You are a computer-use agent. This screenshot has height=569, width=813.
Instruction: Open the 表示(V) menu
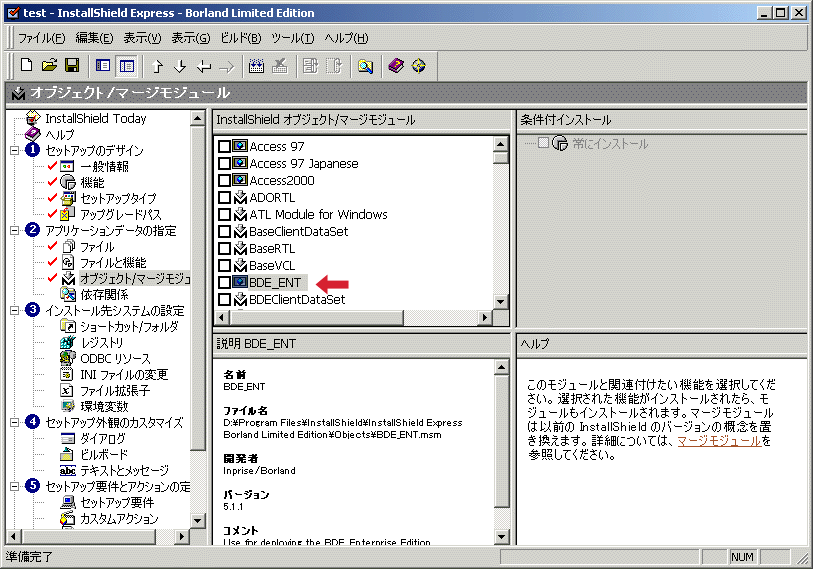(142, 38)
